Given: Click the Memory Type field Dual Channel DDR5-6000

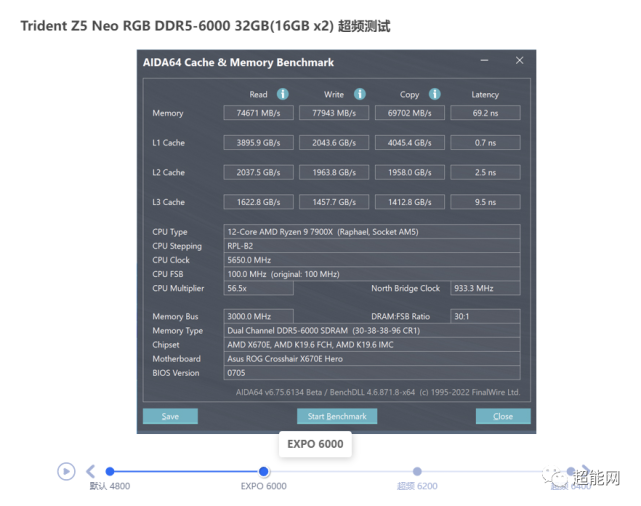Looking at the screenshot, I should pos(372,330).
